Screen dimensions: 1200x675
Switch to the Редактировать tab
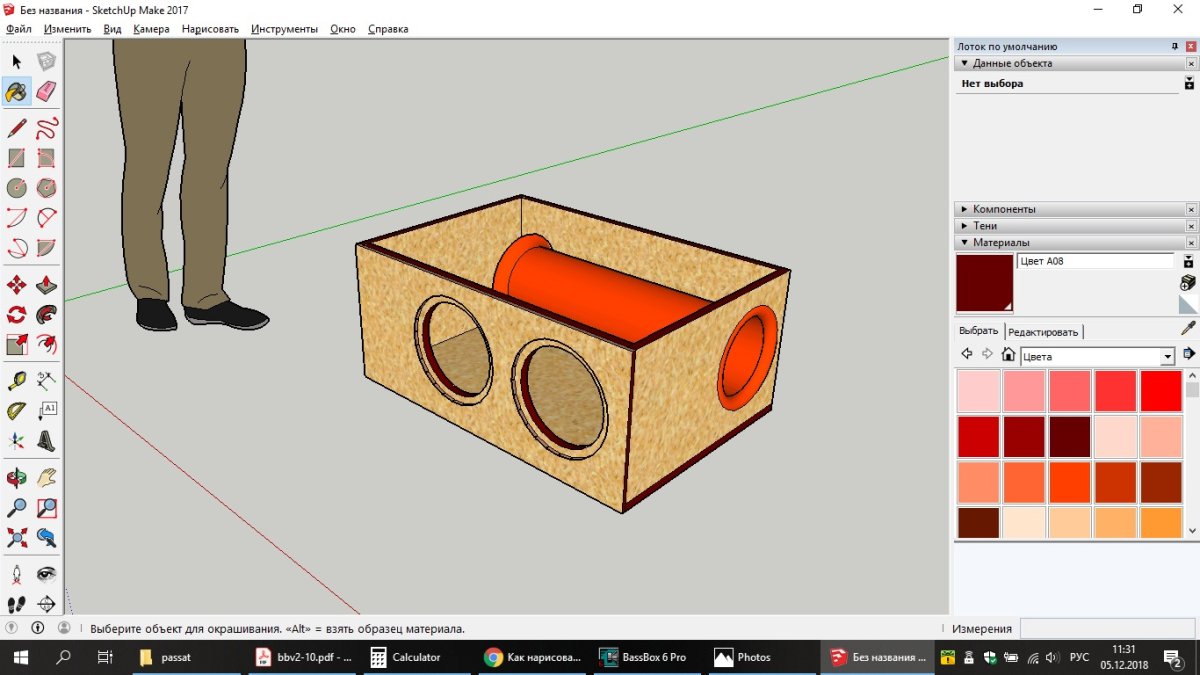[1043, 332]
